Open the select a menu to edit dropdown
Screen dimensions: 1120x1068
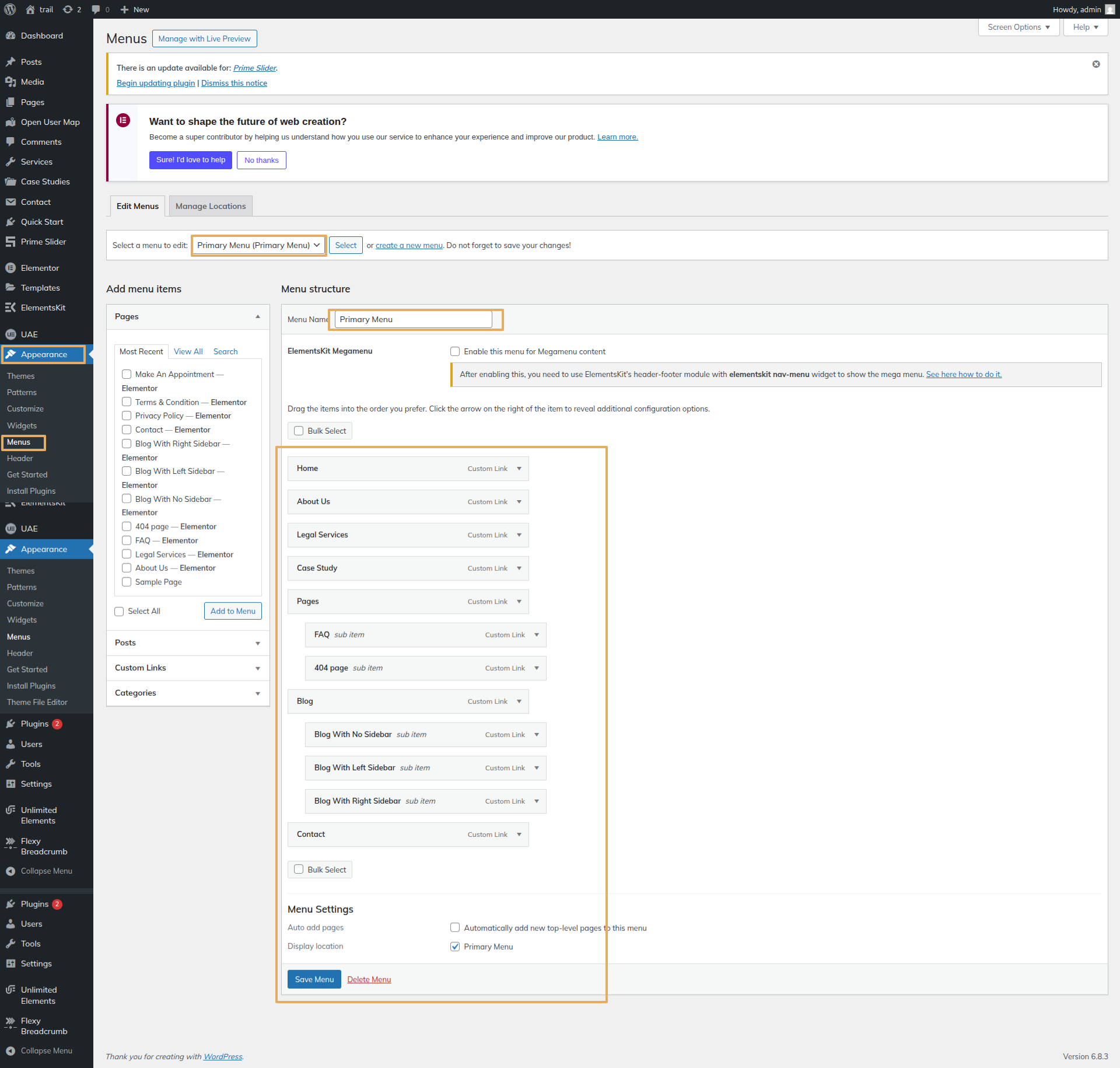[x=259, y=245]
